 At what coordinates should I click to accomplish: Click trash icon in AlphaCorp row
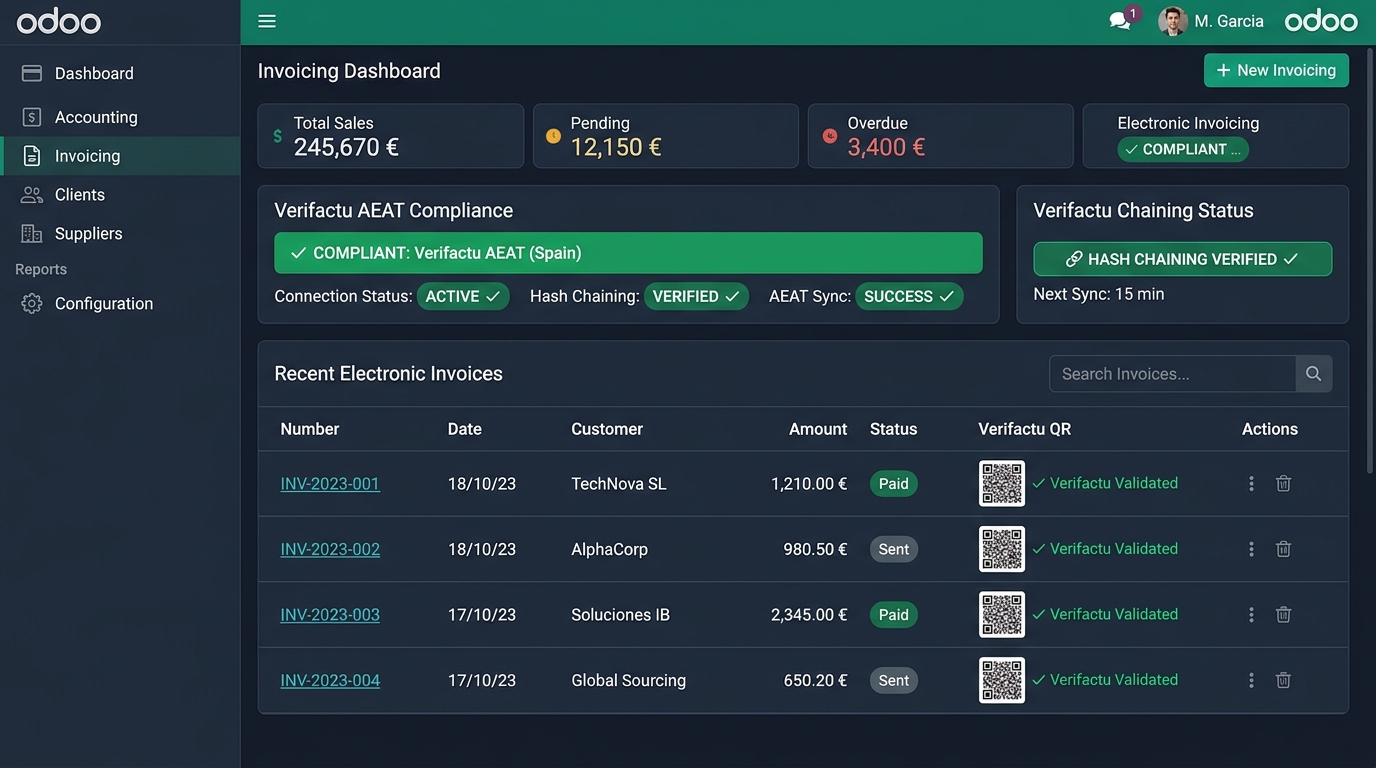point(1284,549)
